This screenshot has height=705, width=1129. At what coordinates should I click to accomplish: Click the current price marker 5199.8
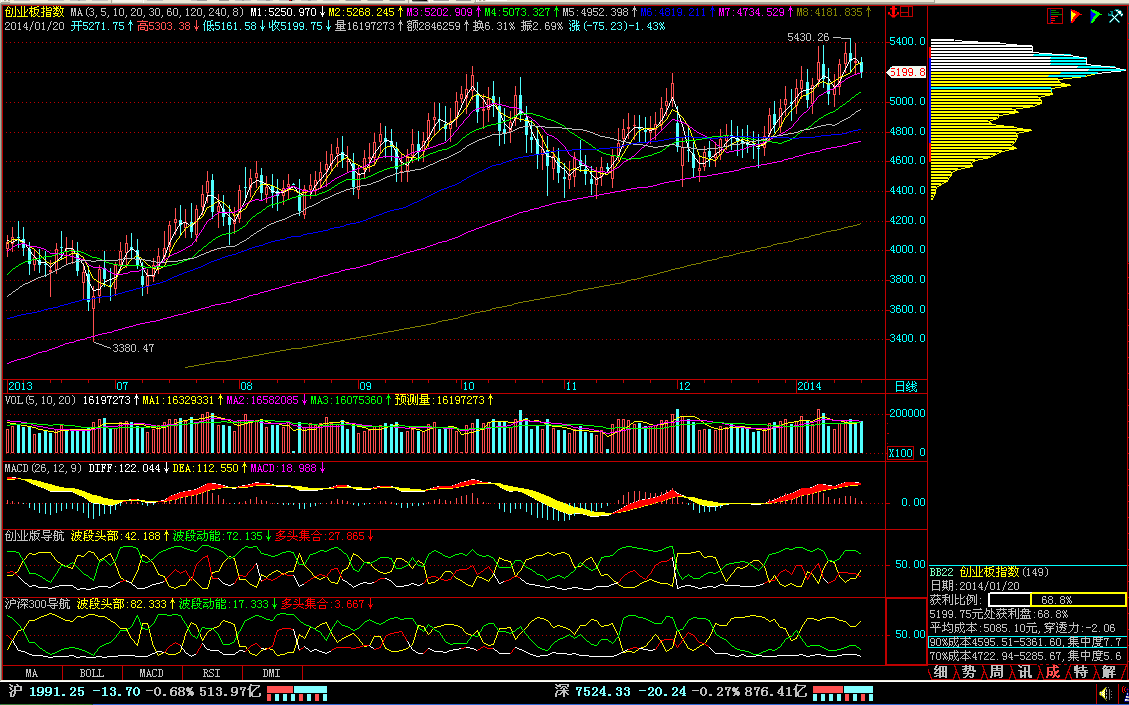[908, 72]
